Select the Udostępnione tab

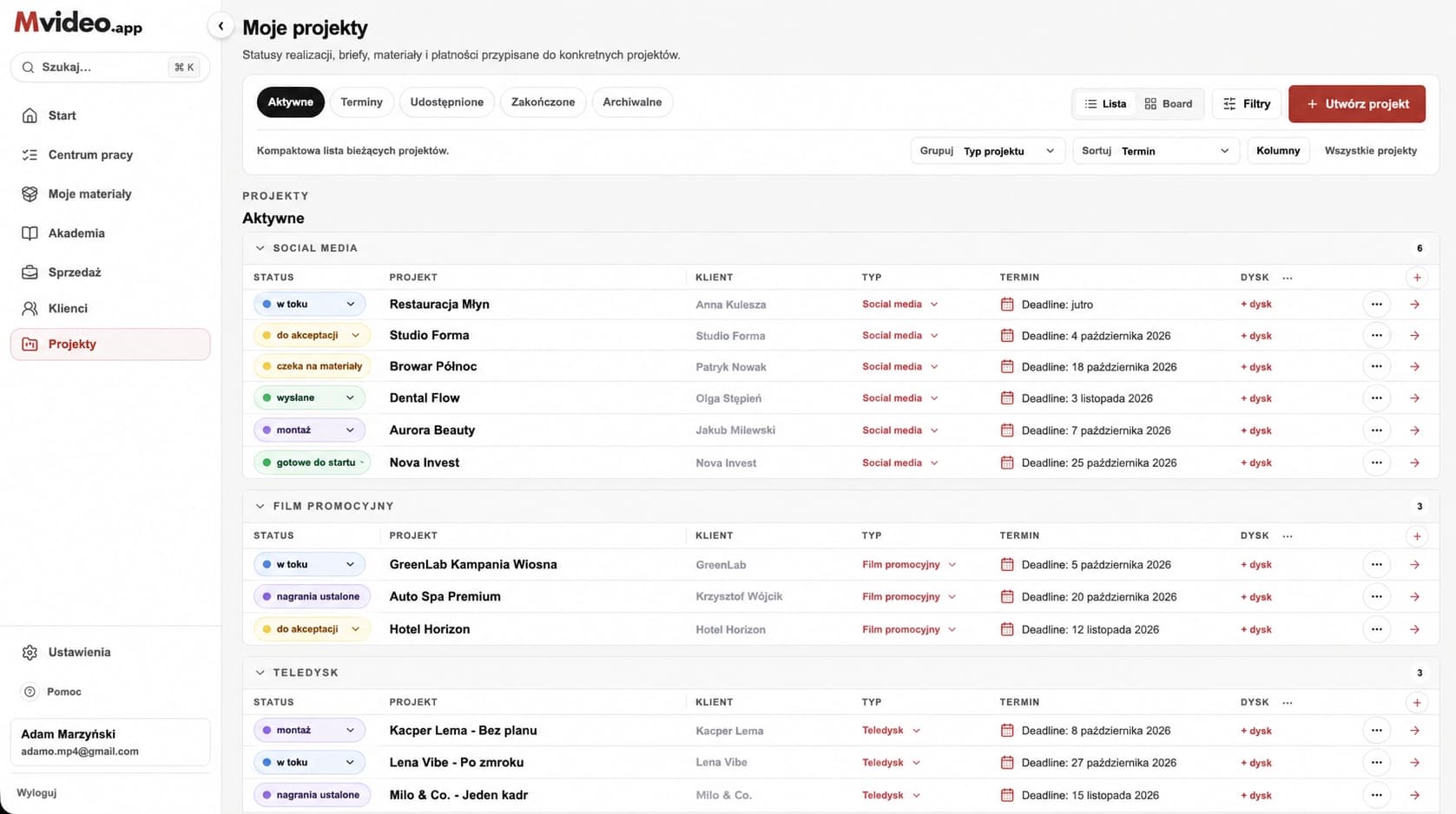tap(446, 102)
